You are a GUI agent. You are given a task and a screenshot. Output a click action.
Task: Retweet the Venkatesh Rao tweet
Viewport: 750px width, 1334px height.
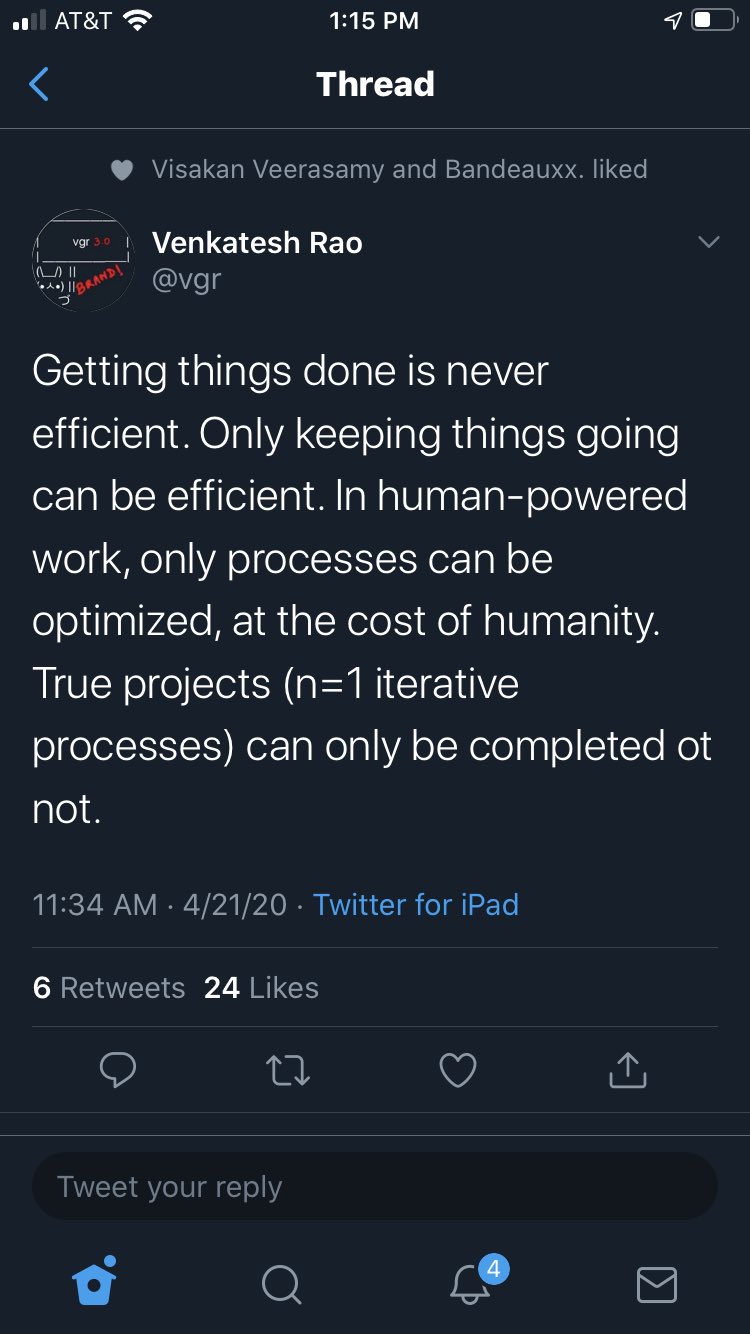(288, 1071)
